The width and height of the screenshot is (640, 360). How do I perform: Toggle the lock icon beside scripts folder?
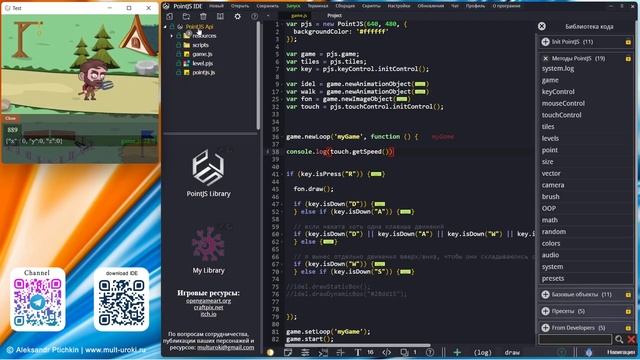179,45
